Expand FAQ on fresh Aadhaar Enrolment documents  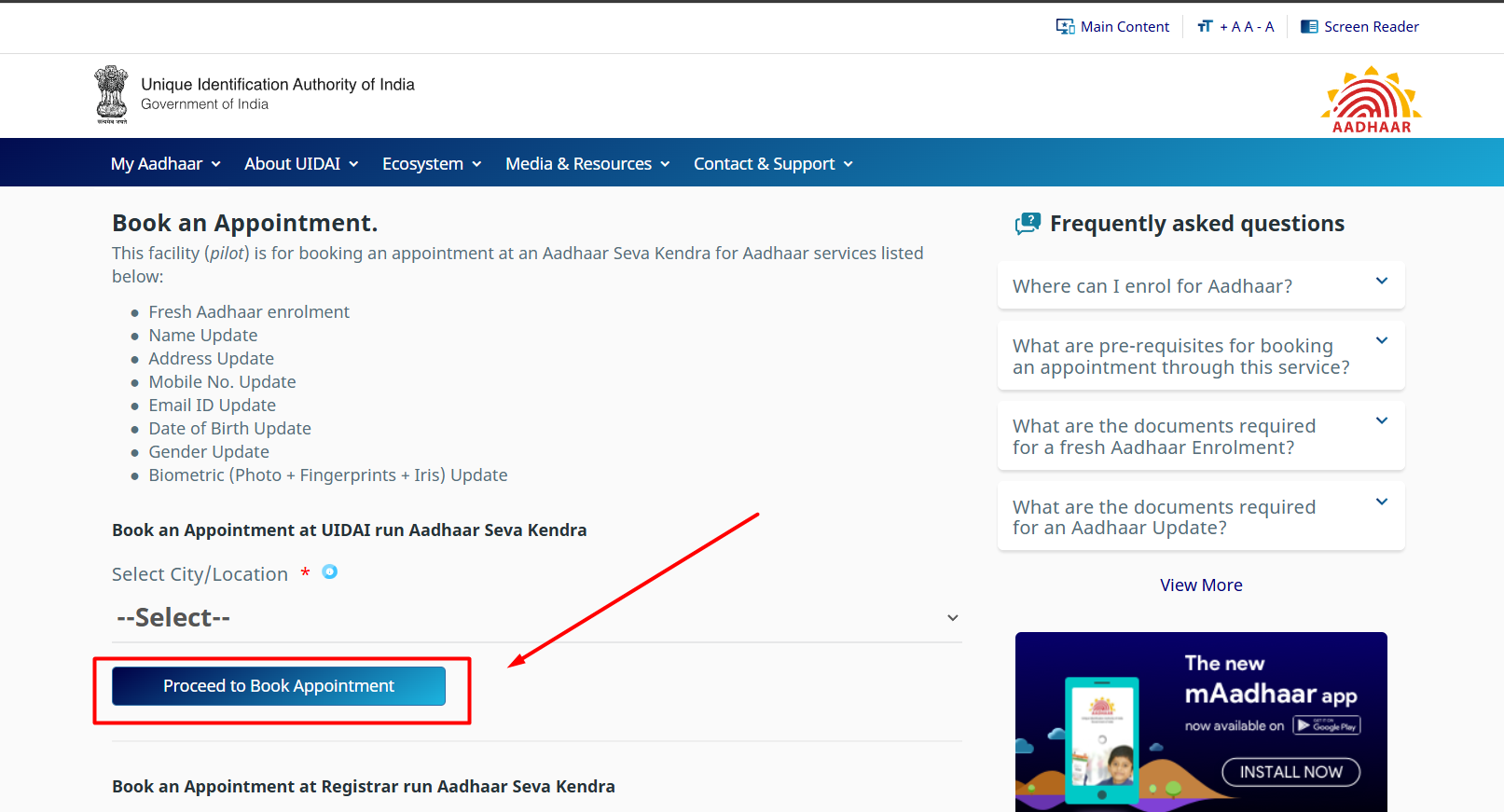point(1200,436)
